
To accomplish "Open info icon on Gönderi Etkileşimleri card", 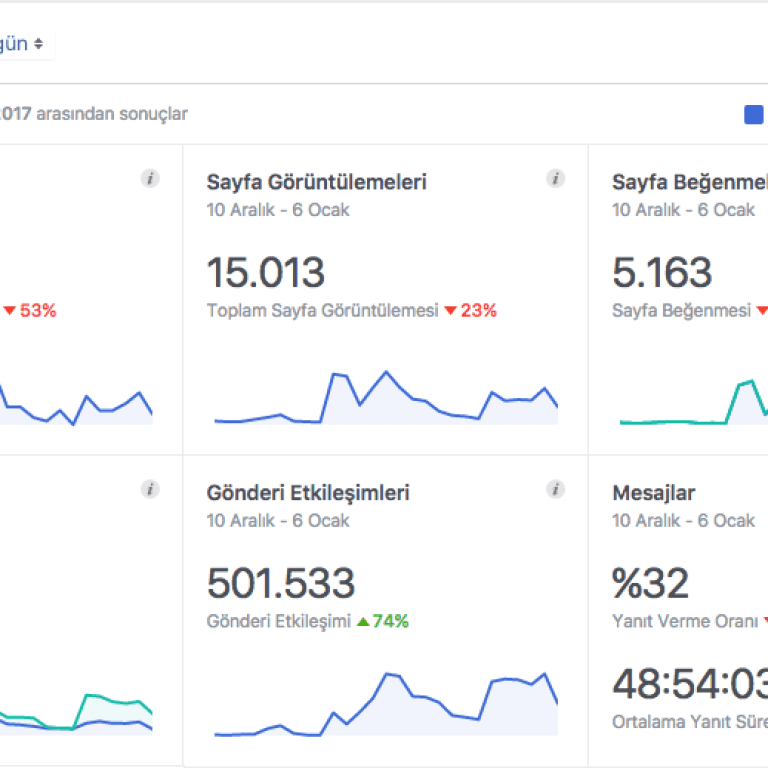I will point(555,489).
